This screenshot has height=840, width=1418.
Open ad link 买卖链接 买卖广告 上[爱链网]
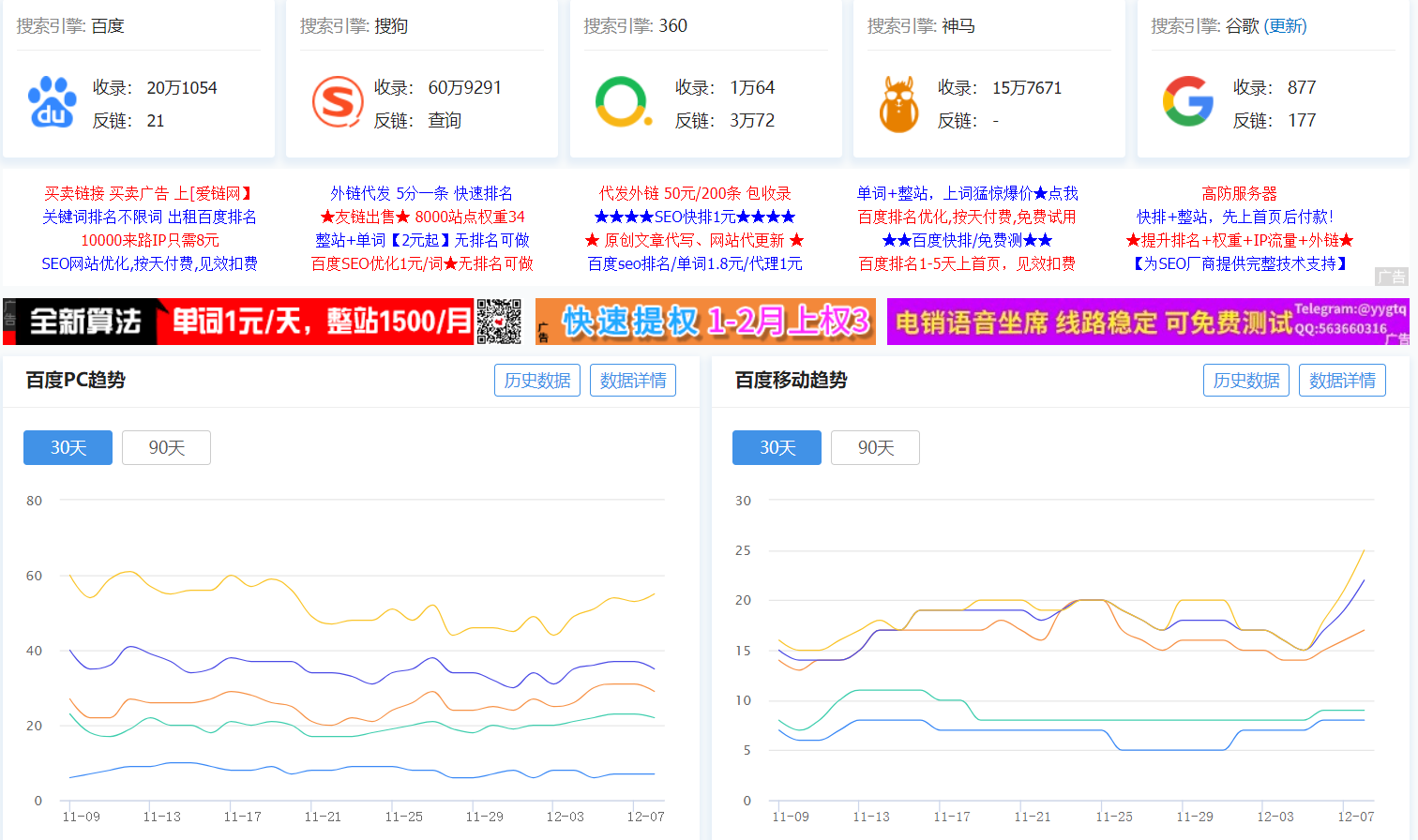pos(149,193)
